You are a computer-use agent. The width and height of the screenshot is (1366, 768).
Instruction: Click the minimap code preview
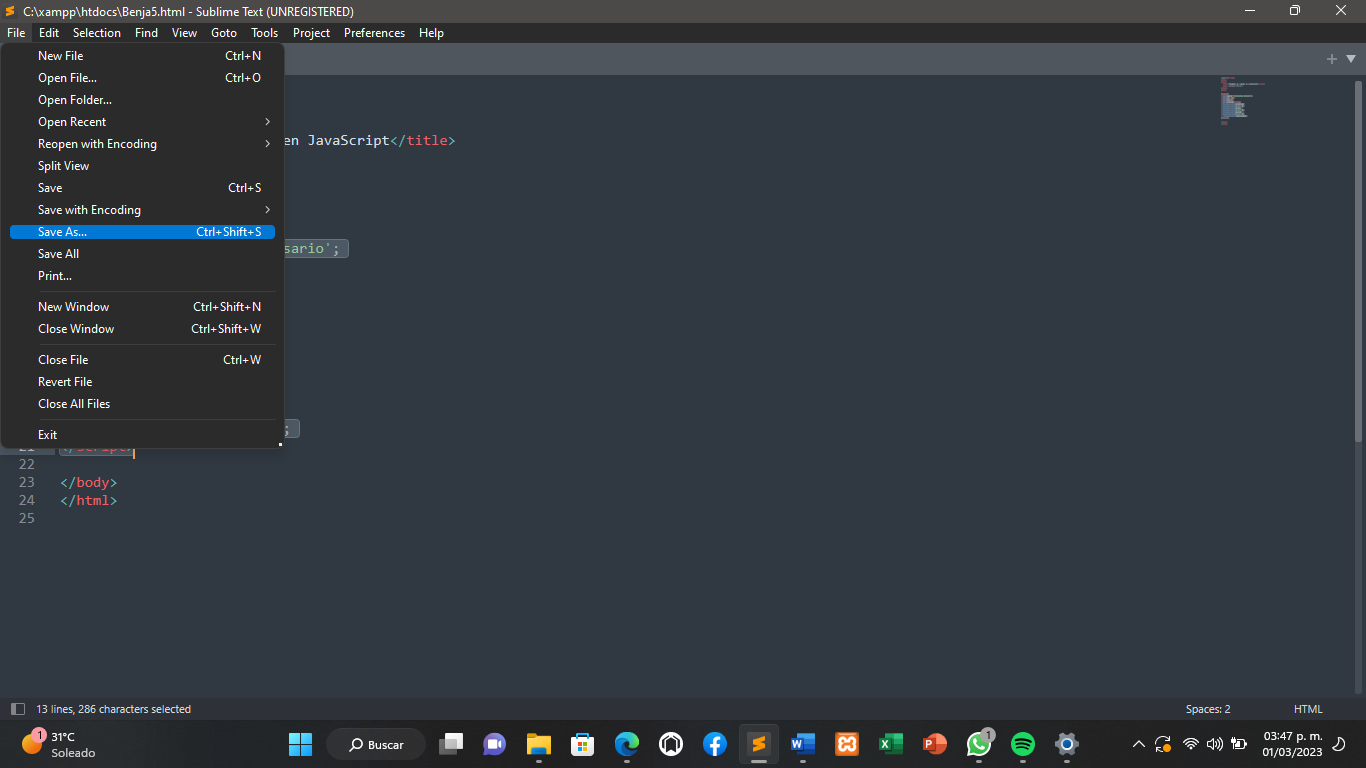pos(1243,100)
